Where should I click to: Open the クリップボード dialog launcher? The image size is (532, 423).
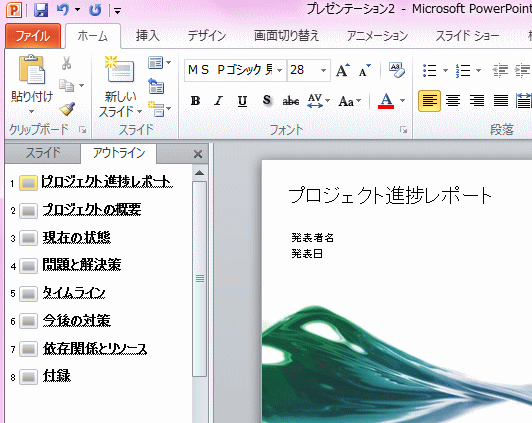[x=82, y=130]
